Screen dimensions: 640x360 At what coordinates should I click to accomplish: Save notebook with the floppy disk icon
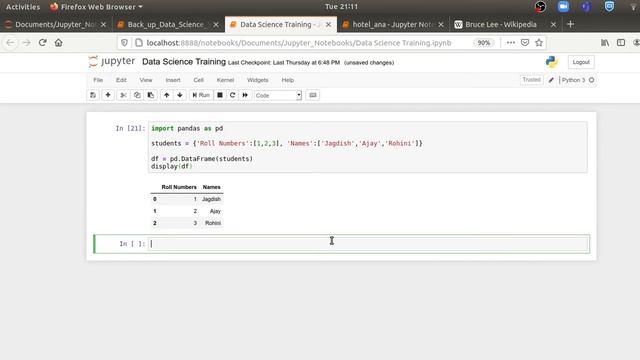click(x=93, y=95)
